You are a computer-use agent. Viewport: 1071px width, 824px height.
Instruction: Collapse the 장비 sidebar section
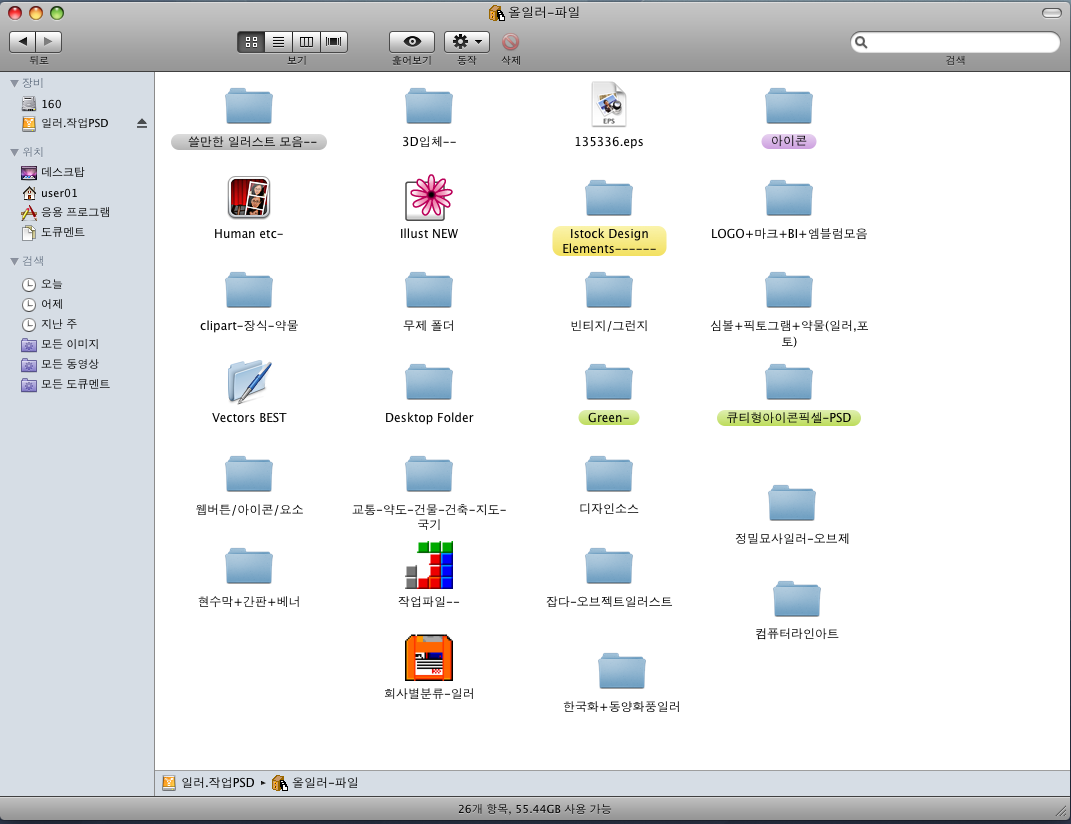(15, 83)
